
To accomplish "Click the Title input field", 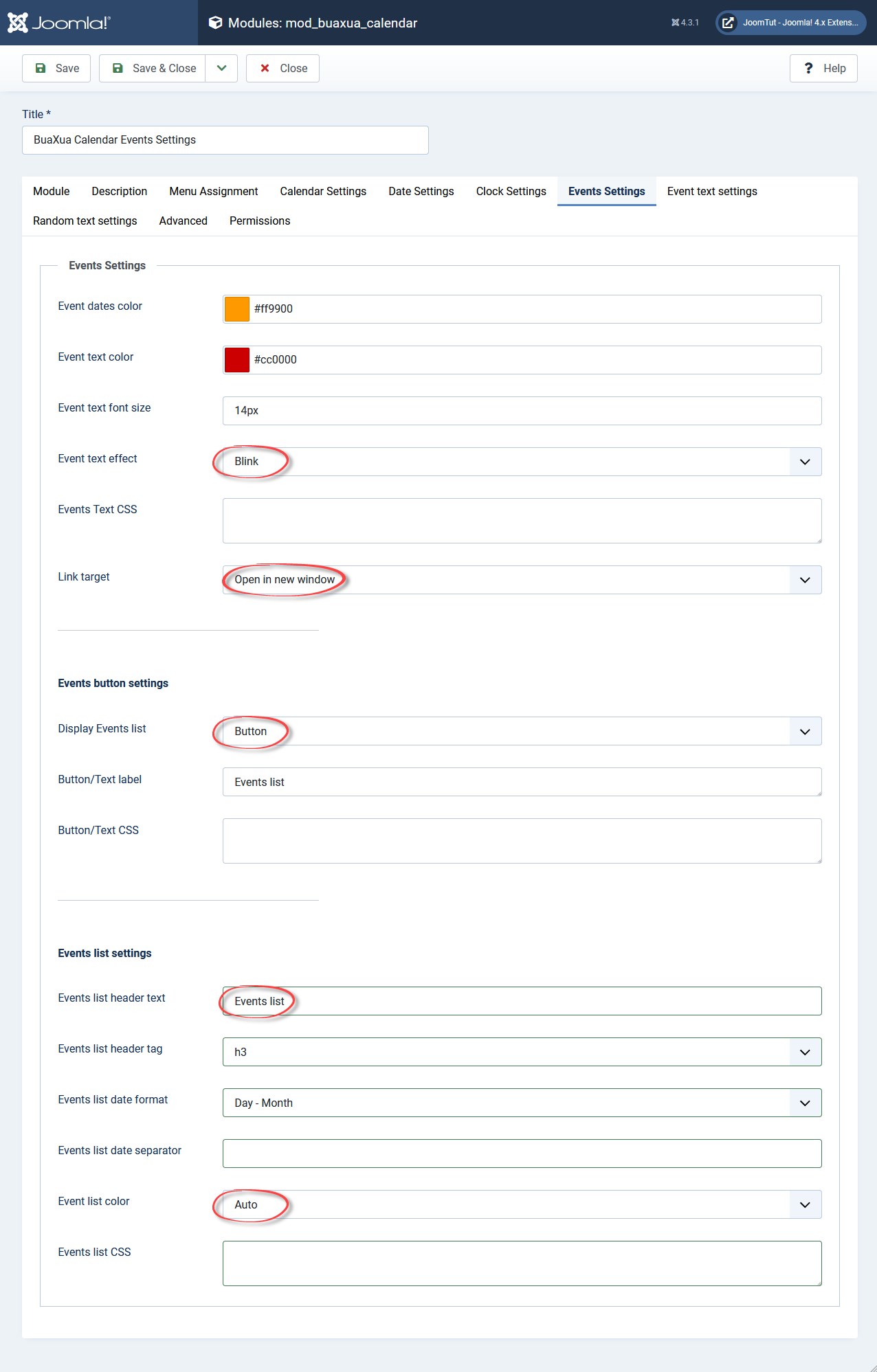I will coord(225,140).
